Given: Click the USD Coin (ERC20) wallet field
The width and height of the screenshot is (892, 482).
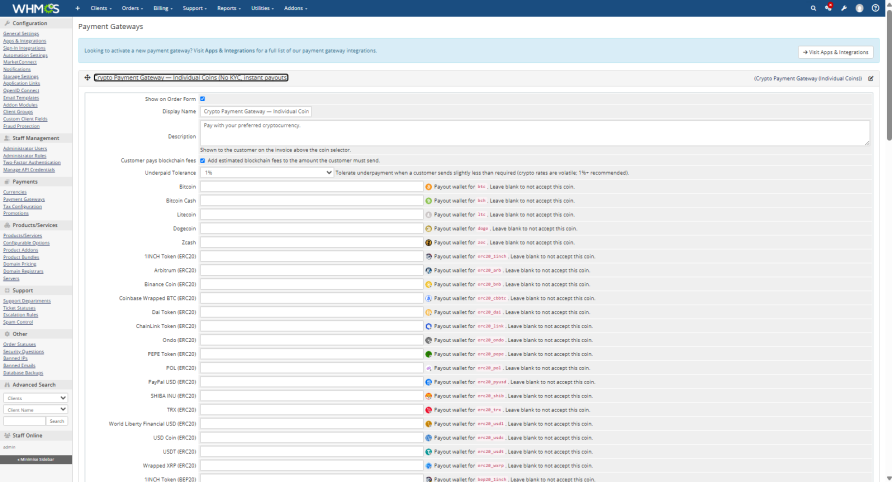Looking at the screenshot, I should click(x=312, y=438).
